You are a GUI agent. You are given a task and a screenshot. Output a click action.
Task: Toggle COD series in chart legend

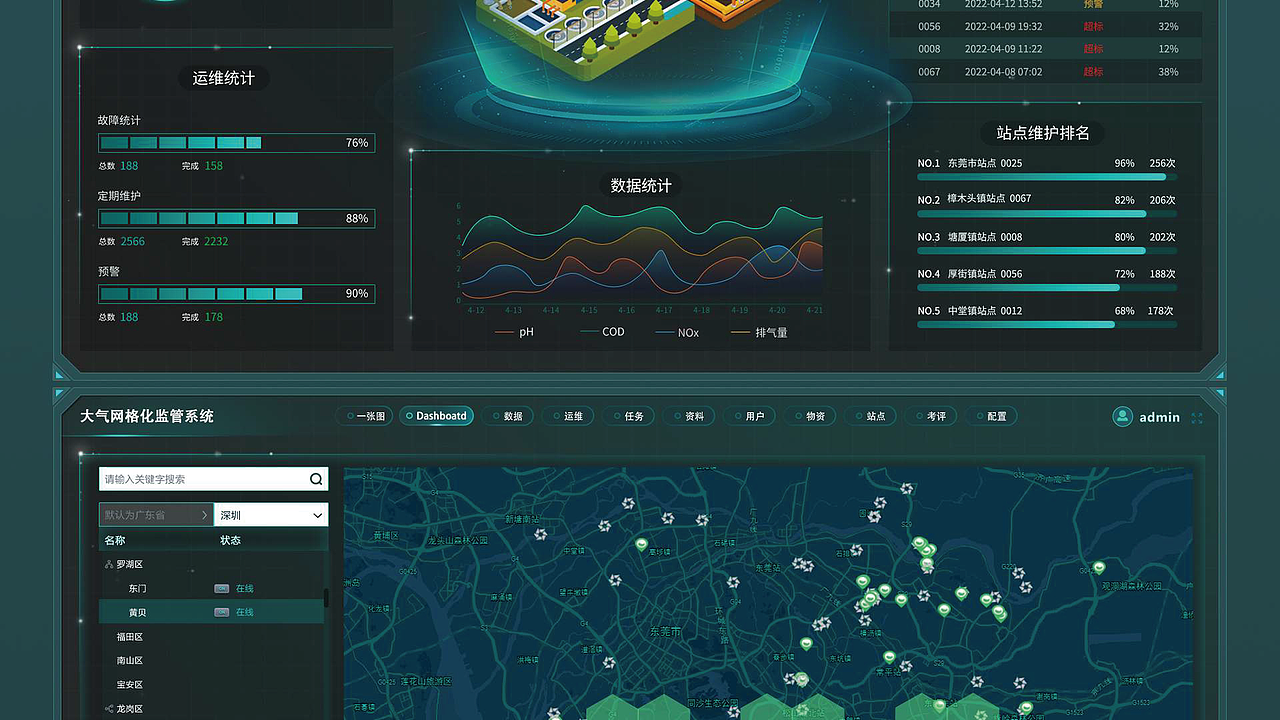click(602, 332)
